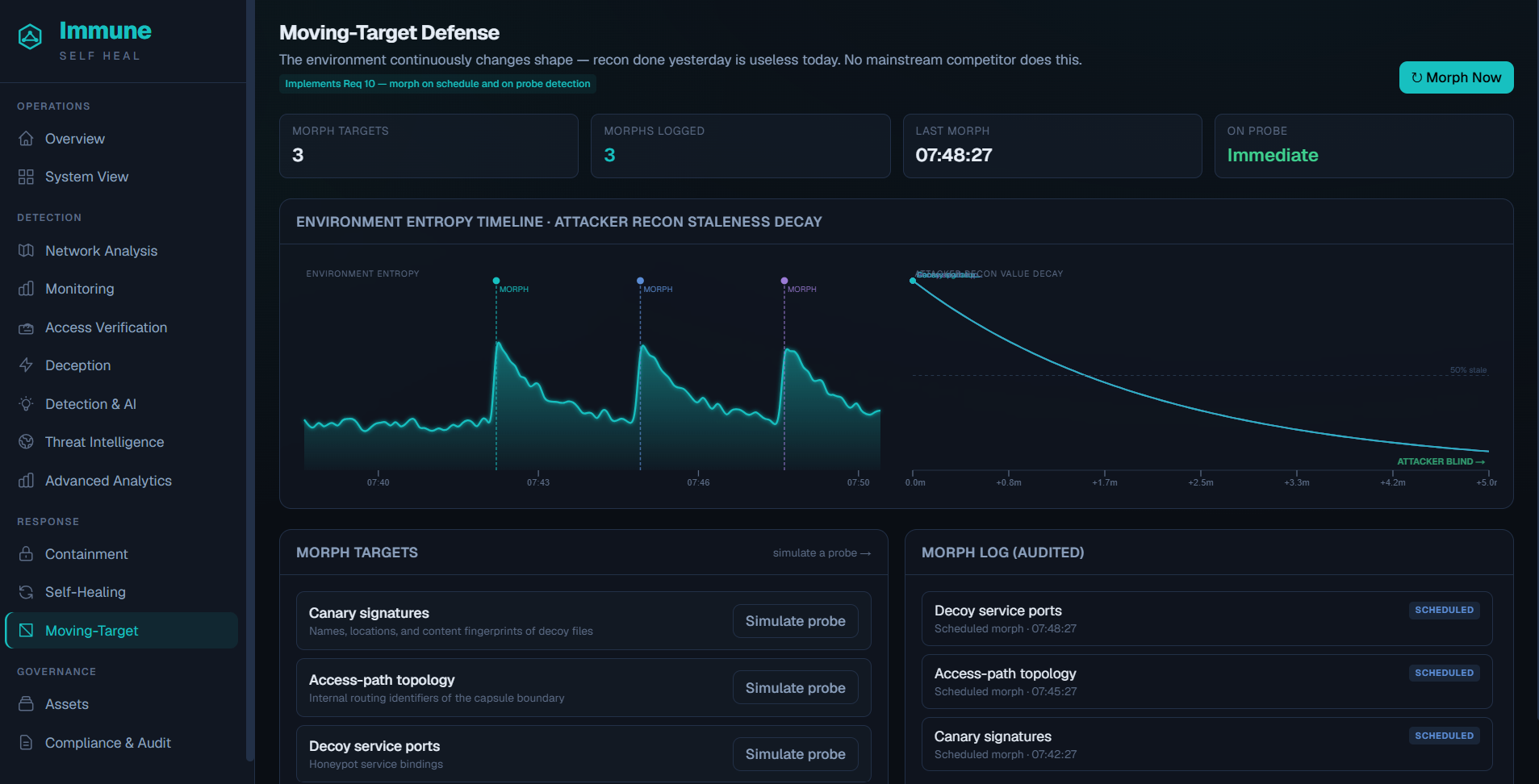This screenshot has width=1539, height=784.
Task: Click the sidebar vertical scrollbar
Action: [250, 379]
